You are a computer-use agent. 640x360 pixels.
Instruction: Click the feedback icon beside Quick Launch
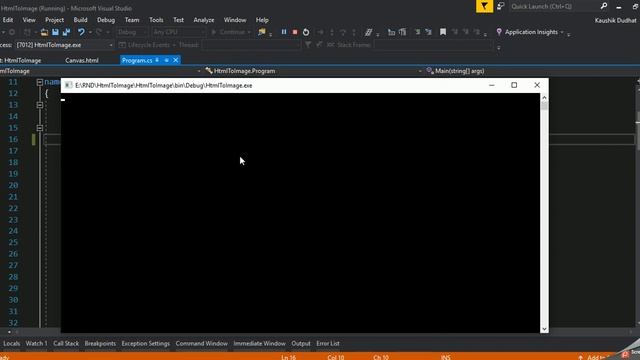500,6
